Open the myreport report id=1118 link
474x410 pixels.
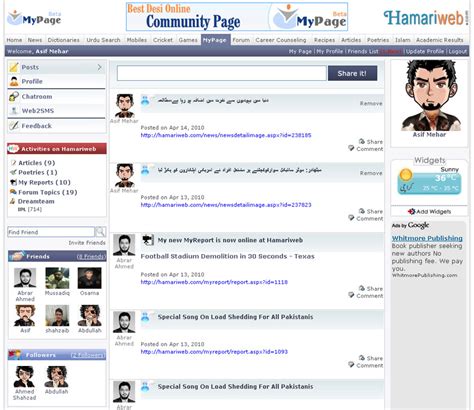pos(214,282)
